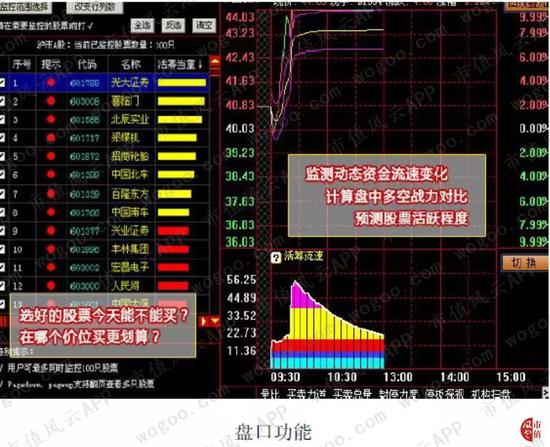
Task: Click red alert dot in 百隆东方 row
Action: tap(51, 193)
